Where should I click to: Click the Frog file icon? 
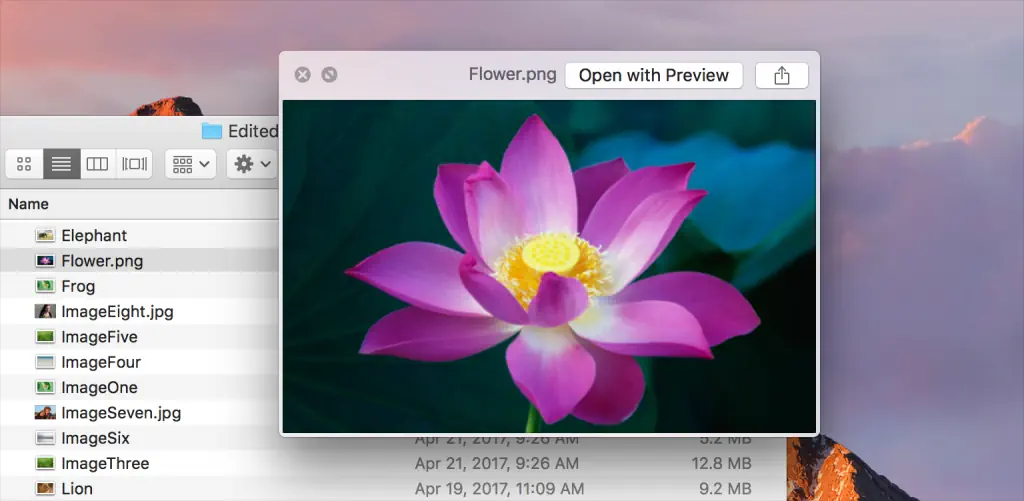click(x=45, y=286)
